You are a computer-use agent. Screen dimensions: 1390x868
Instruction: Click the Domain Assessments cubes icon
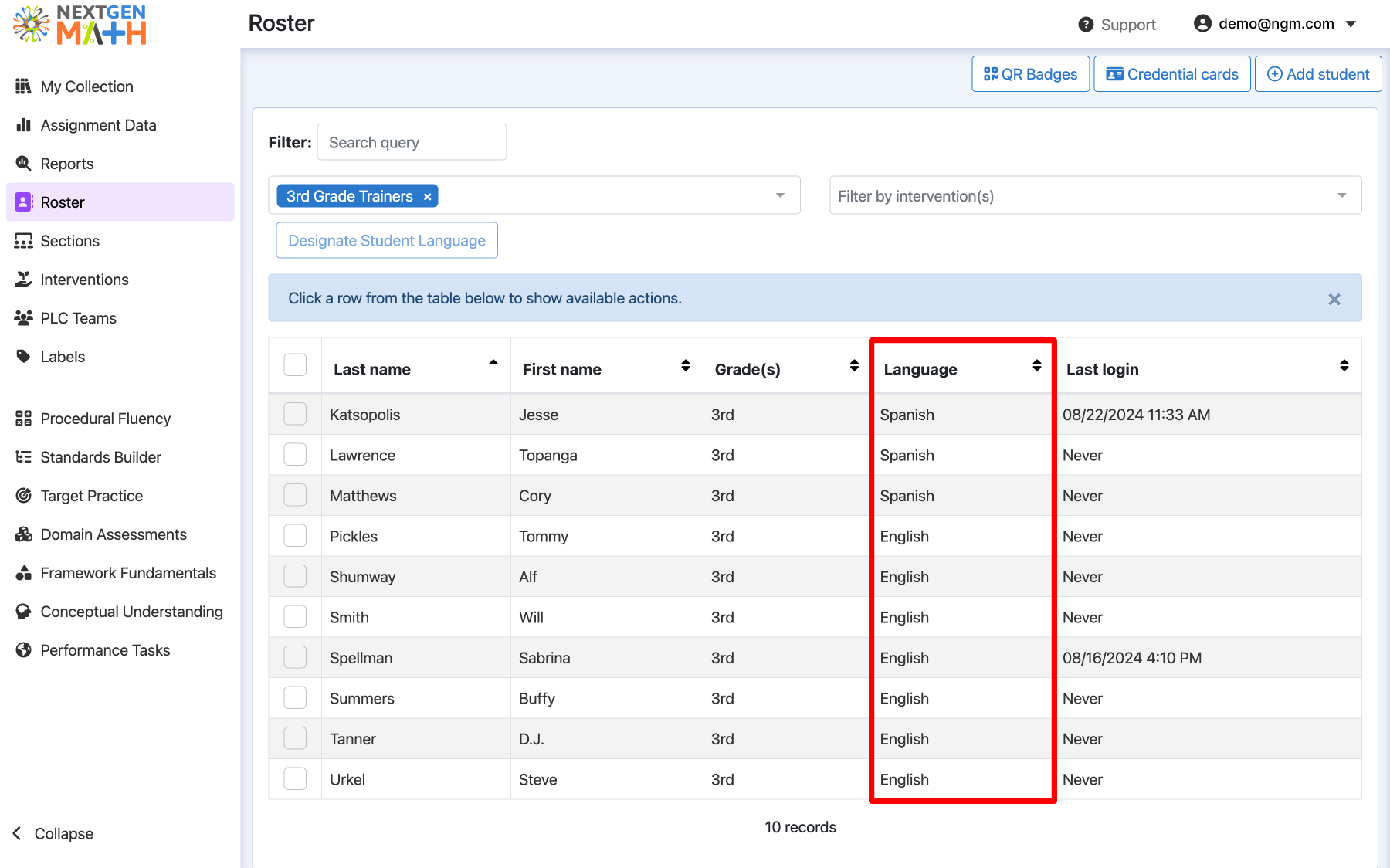click(x=24, y=534)
